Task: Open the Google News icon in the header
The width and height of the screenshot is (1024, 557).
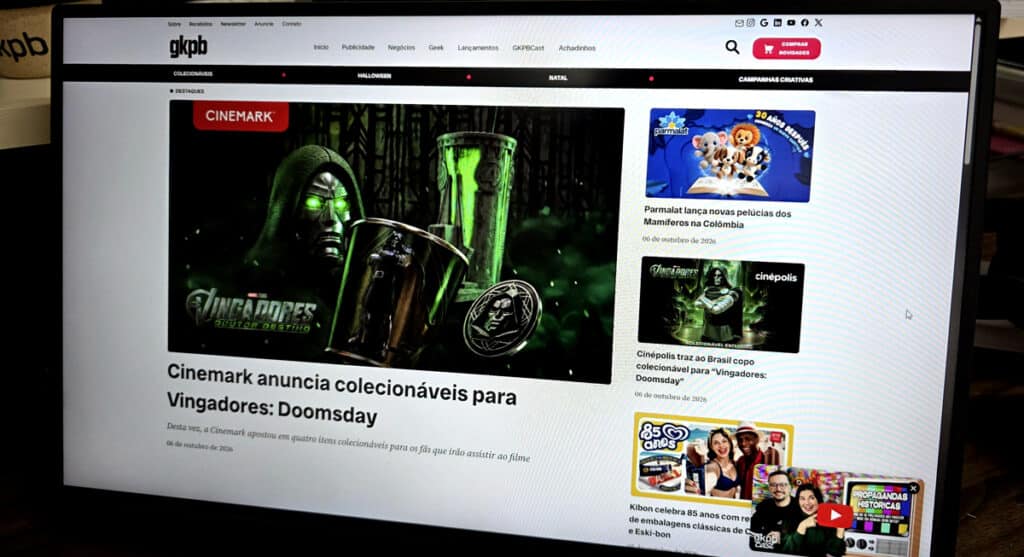Action: (763, 23)
